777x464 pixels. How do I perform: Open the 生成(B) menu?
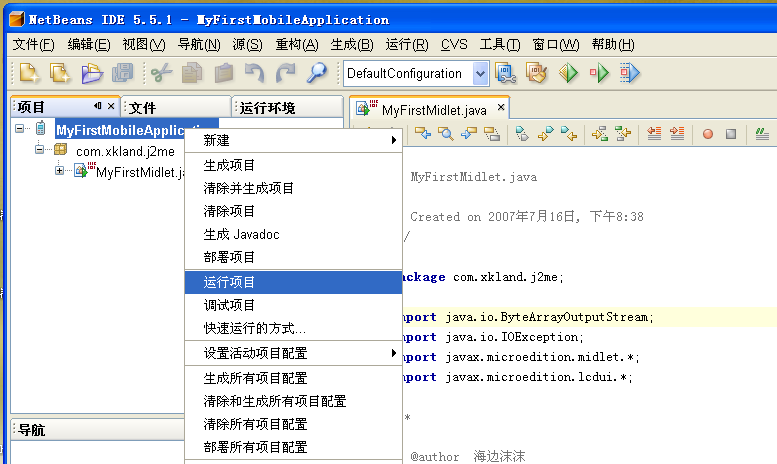352,45
